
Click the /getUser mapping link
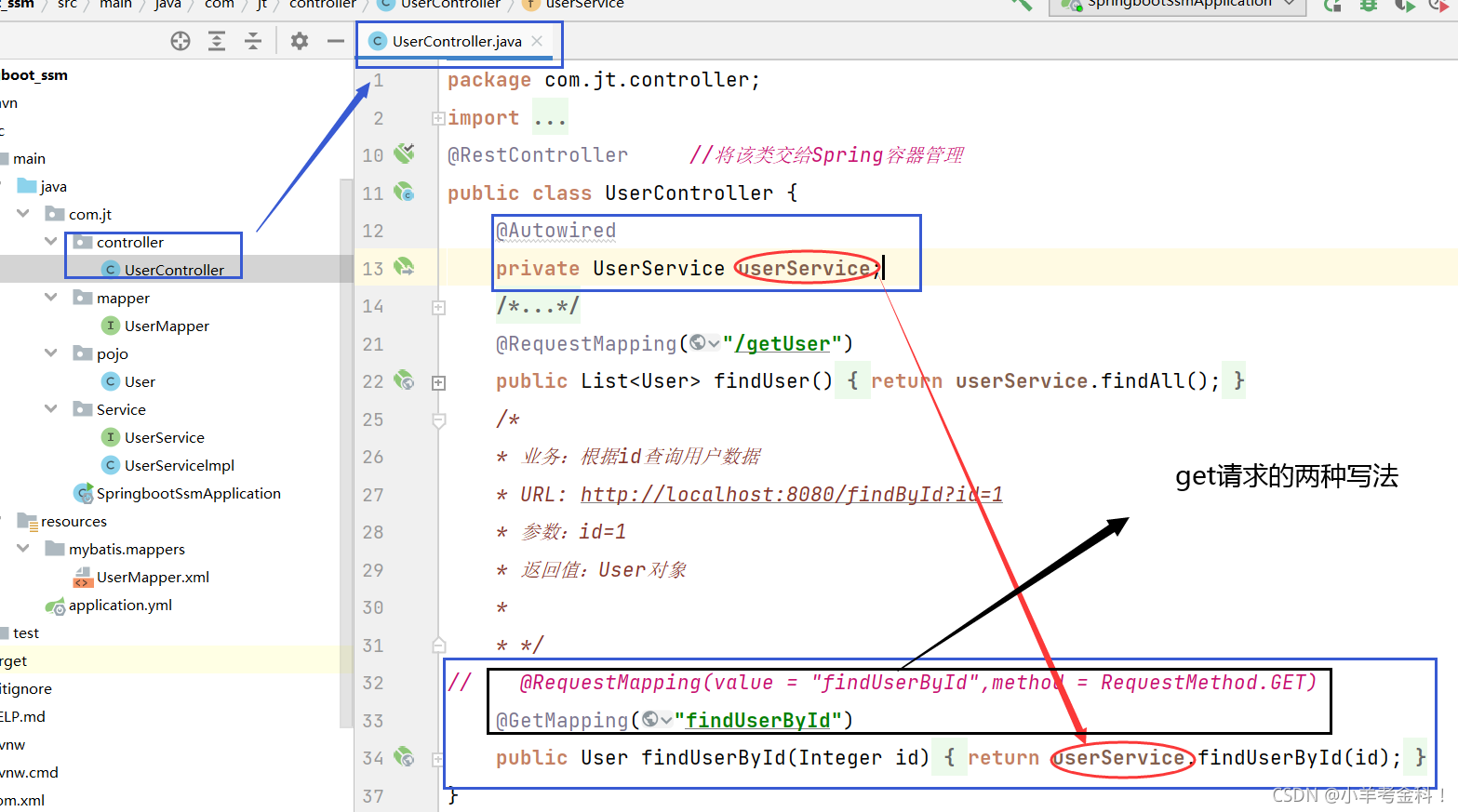782,343
